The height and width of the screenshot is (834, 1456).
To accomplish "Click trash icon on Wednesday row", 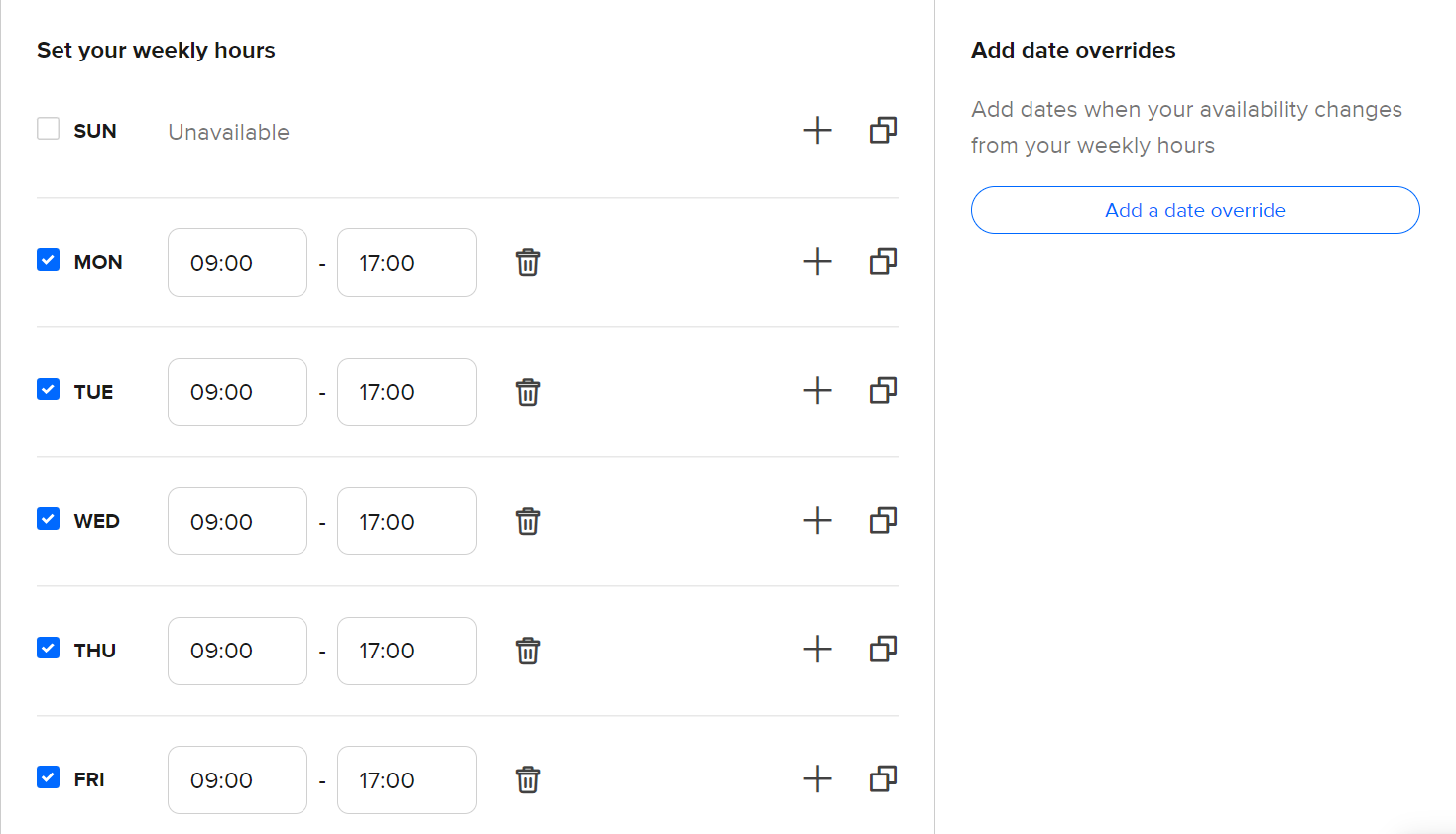I will click(x=528, y=522).
